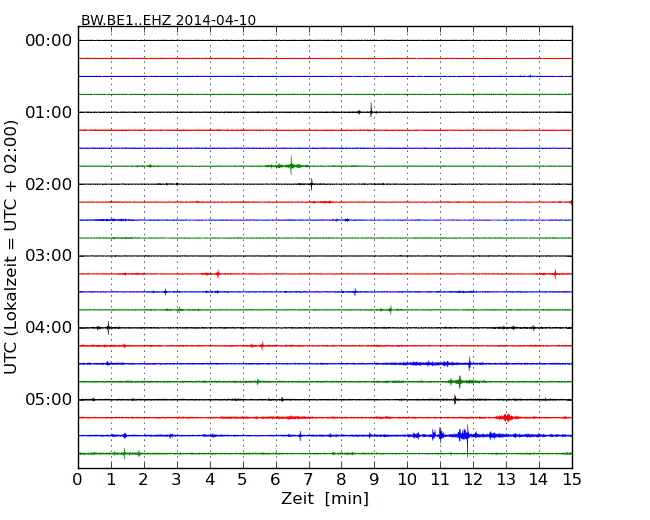Click the green burst above the 02:00 trace
The height and width of the screenshot is (520, 650).
(x=291, y=166)
